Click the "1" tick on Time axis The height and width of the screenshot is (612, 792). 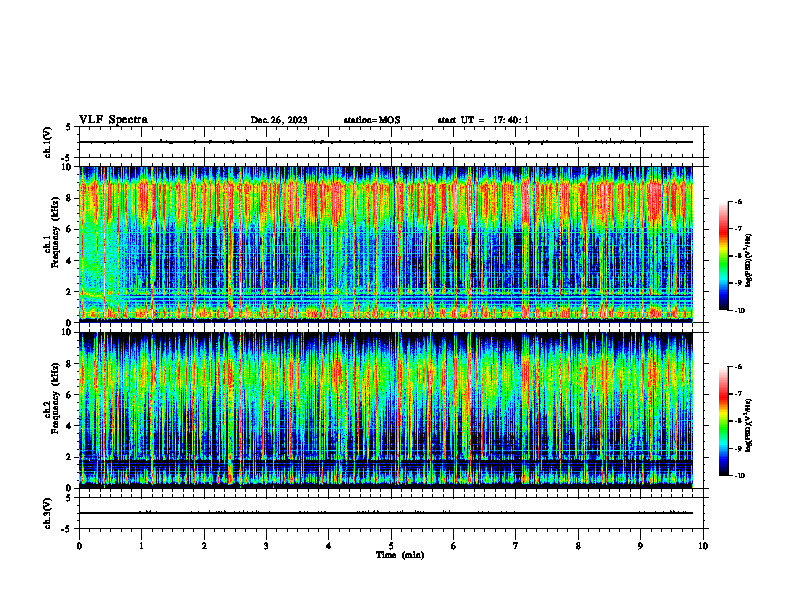(141, 546)
